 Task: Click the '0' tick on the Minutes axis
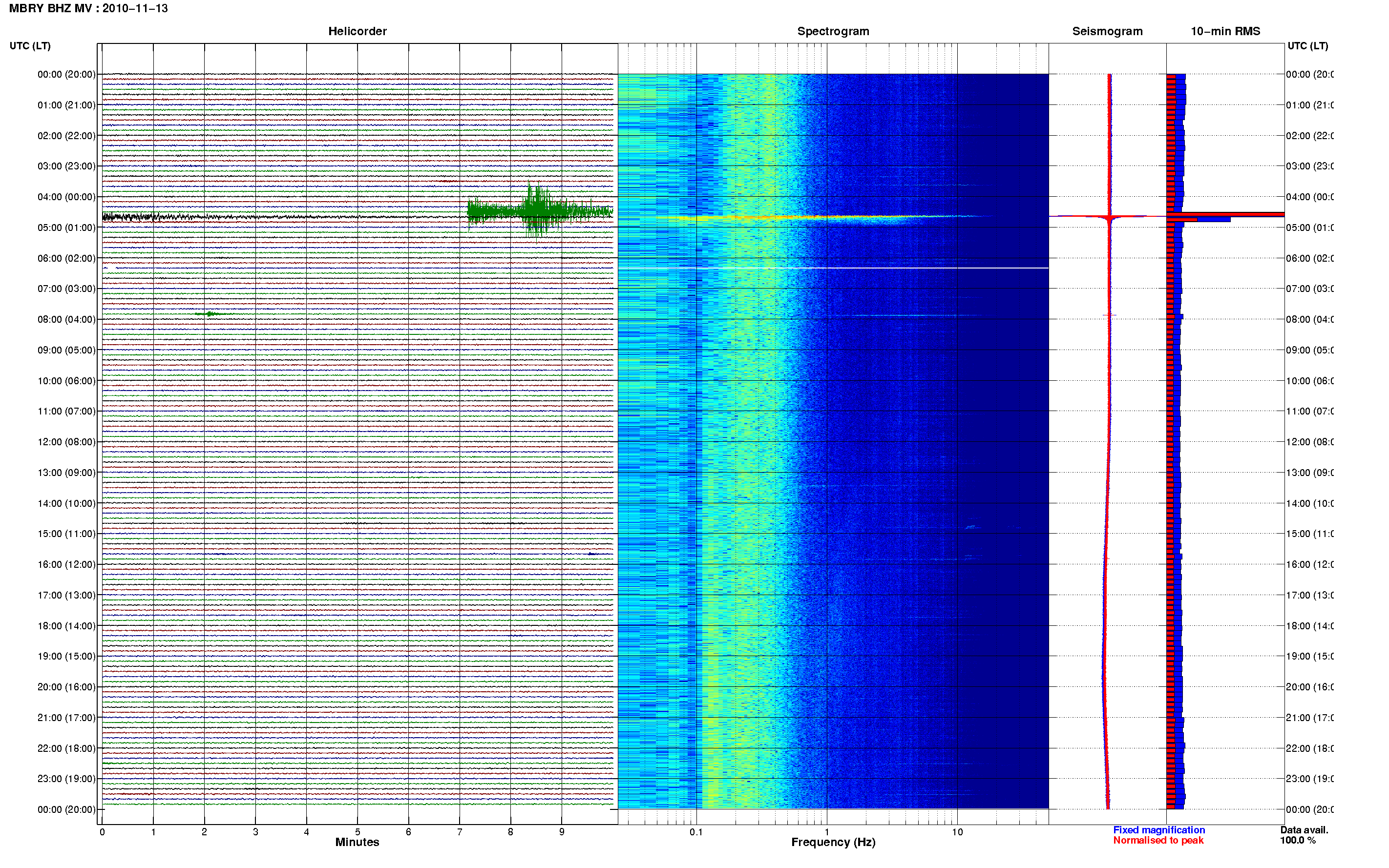tap(102, 832)
